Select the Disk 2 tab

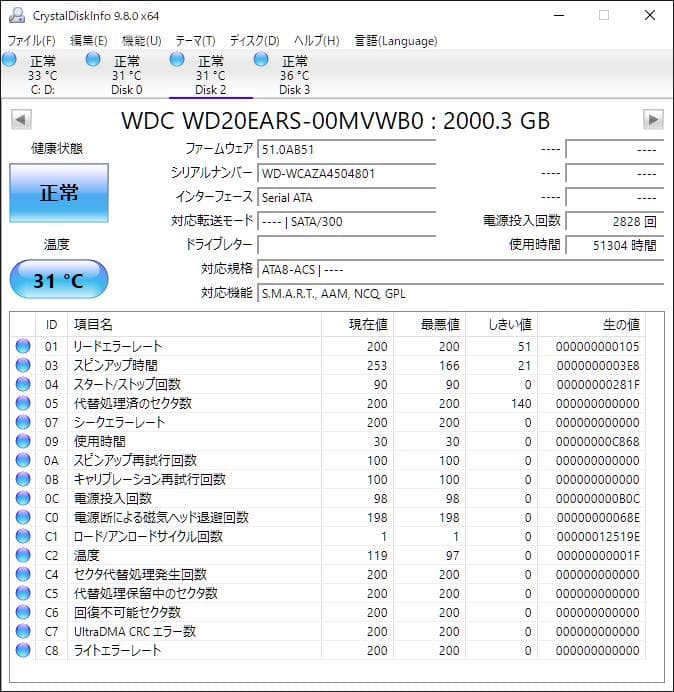tap(211, 74)
